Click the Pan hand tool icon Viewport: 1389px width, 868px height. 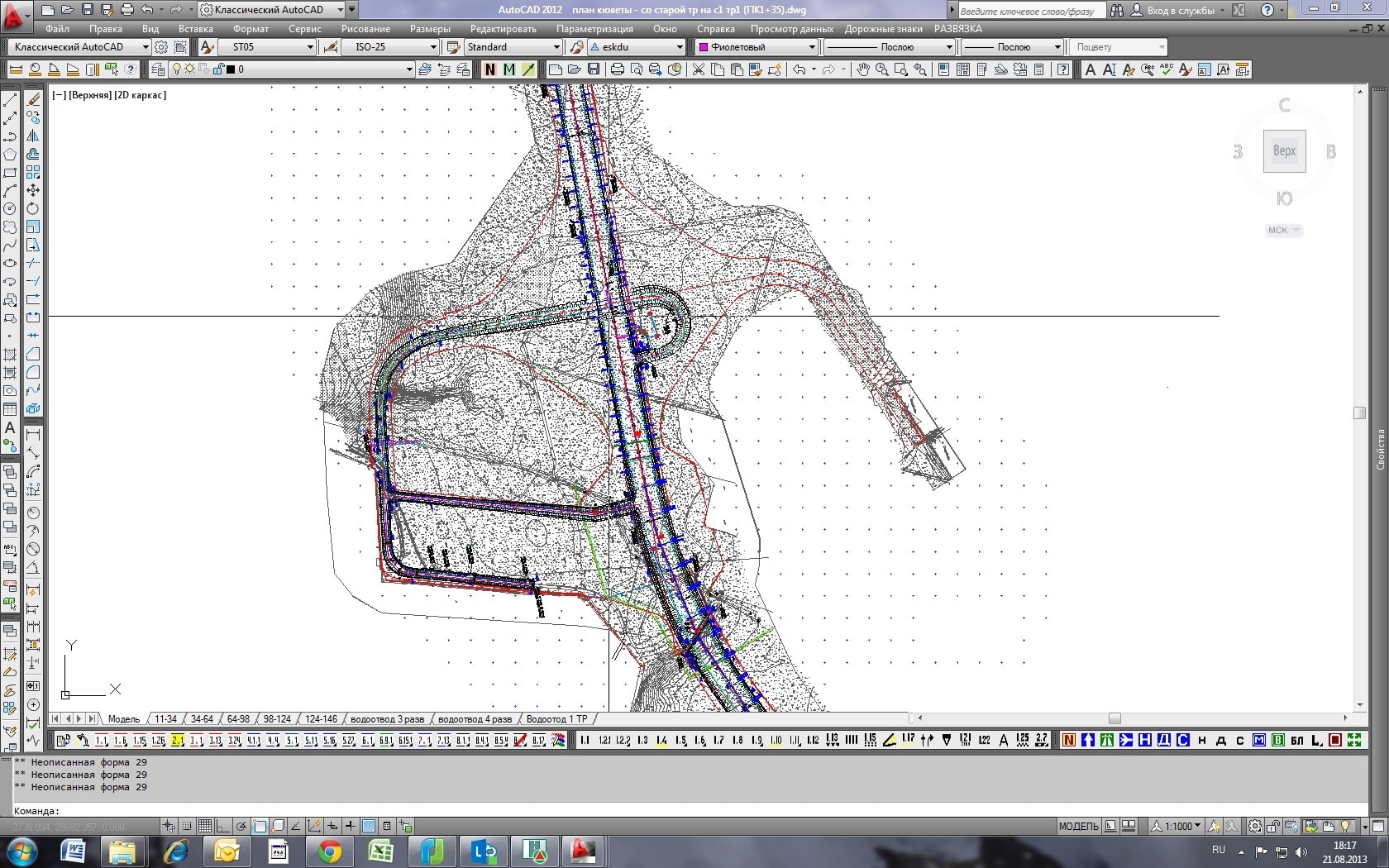(x=862, y=69)
